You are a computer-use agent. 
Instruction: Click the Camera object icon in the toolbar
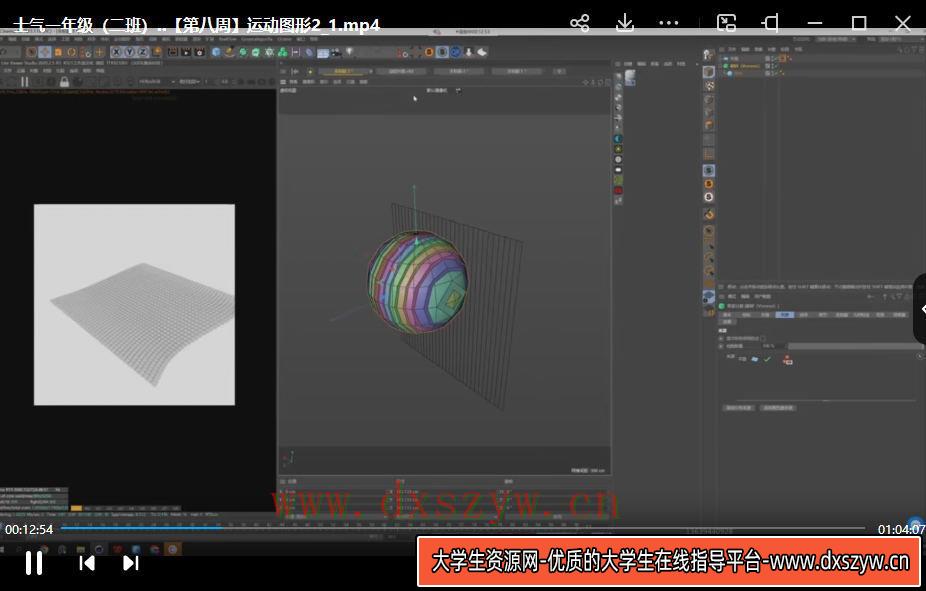[x=337, y=52]
